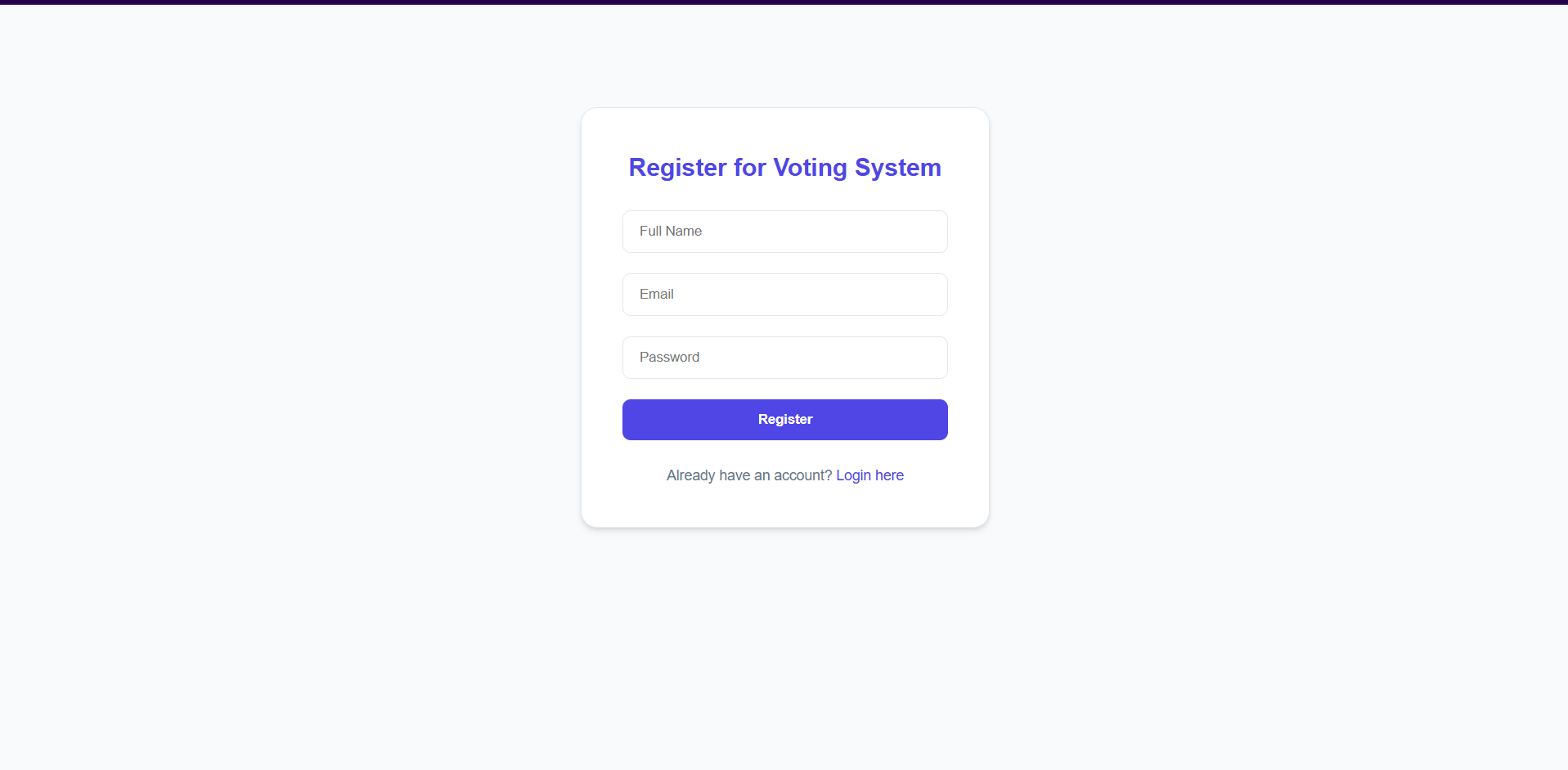This screenshot has width=1568, height=770.
Task: Click the topmost input on the form
Action: tap(784, 232)
